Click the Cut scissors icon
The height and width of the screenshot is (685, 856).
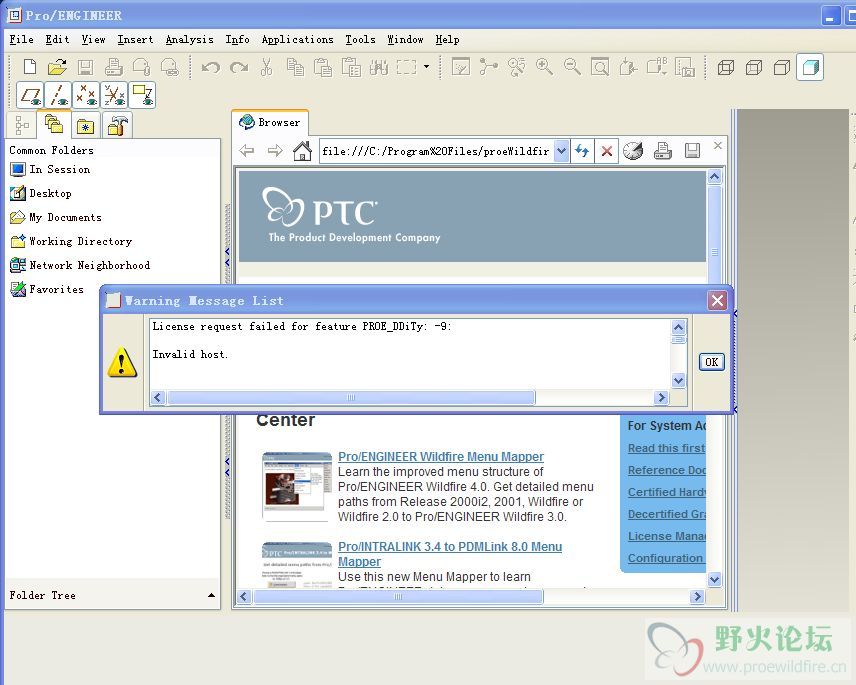tap(266, 67)
